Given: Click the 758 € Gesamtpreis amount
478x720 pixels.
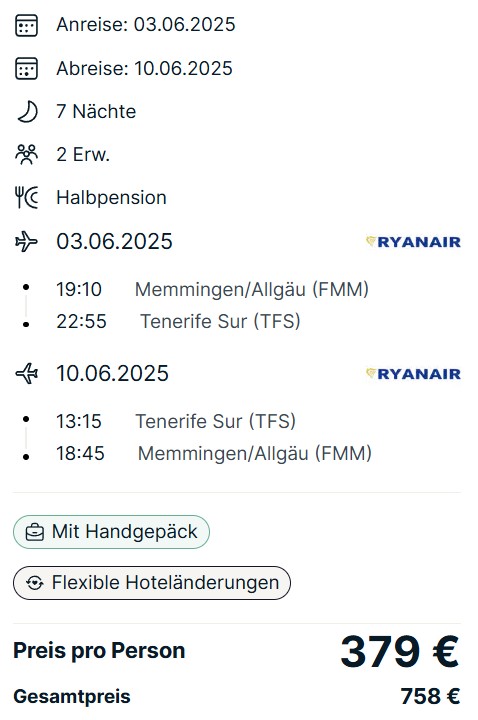Looking at the screenshot, I should [430, 696].
